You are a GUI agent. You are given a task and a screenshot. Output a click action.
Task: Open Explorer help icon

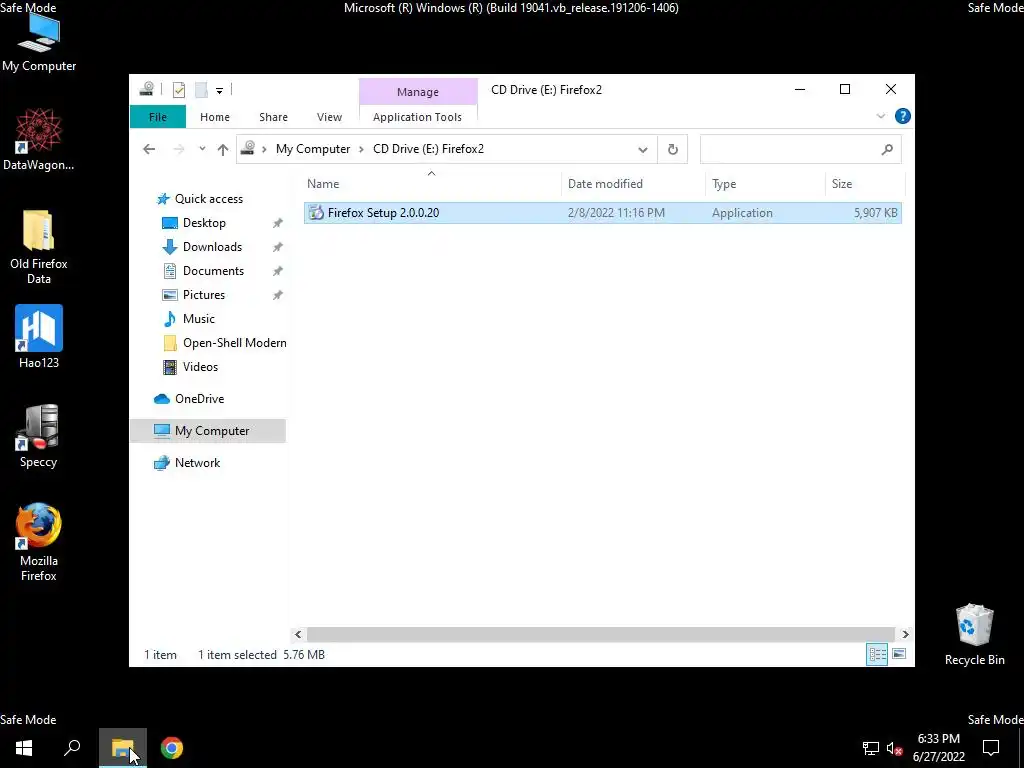coord(903,116)
